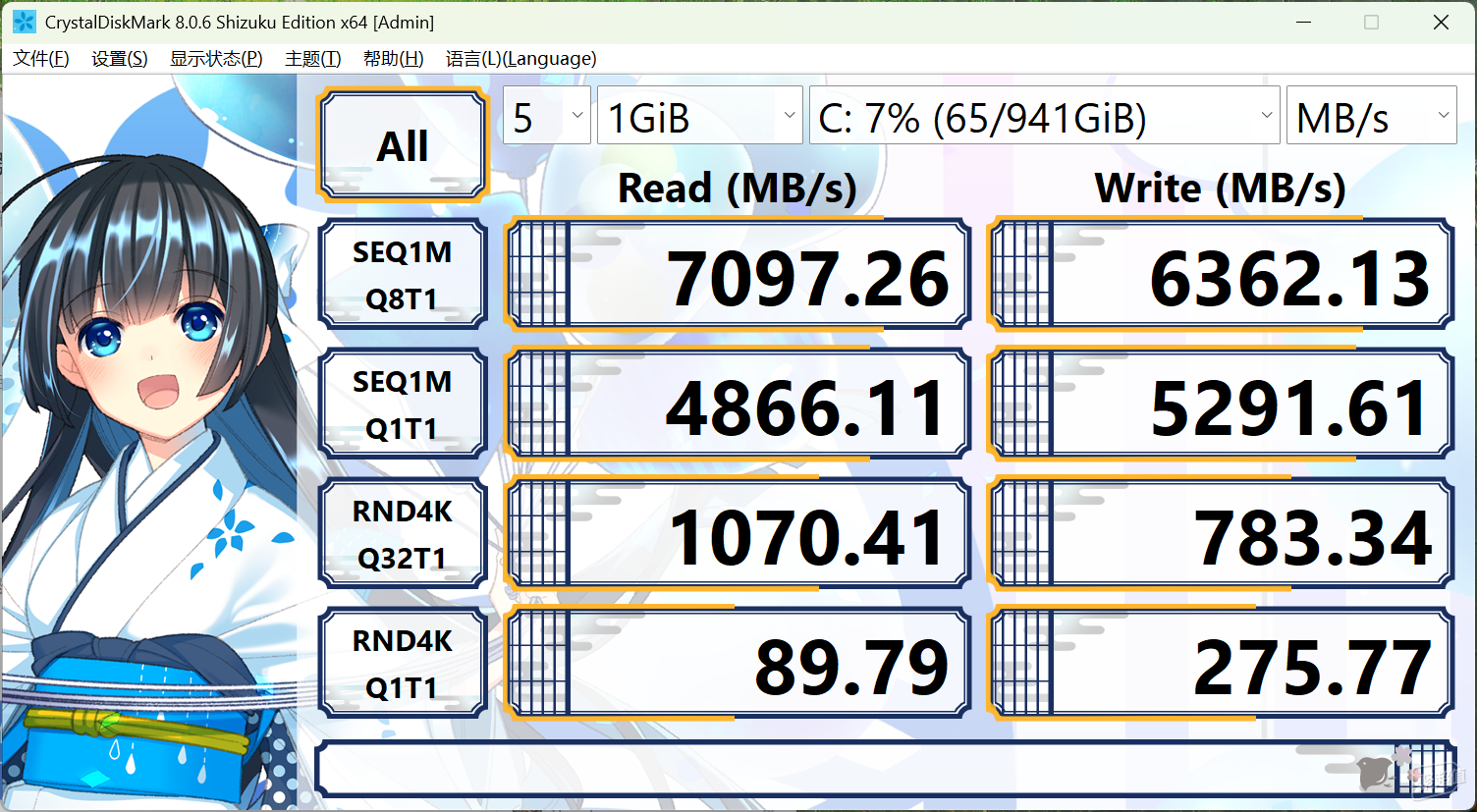Viewport: 1477px width, 812px height.
Task: Click the empty comment field at bottom
Action: tap(884, 769)
